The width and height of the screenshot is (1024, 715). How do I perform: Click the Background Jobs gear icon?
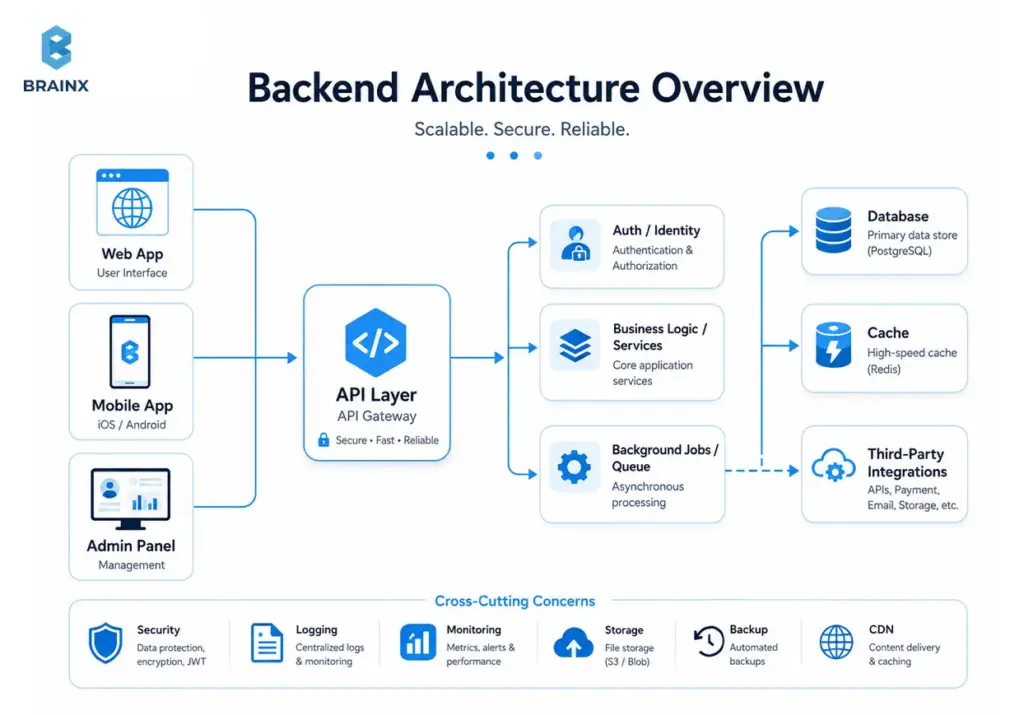pyautogui.click(x=574, y=467)
